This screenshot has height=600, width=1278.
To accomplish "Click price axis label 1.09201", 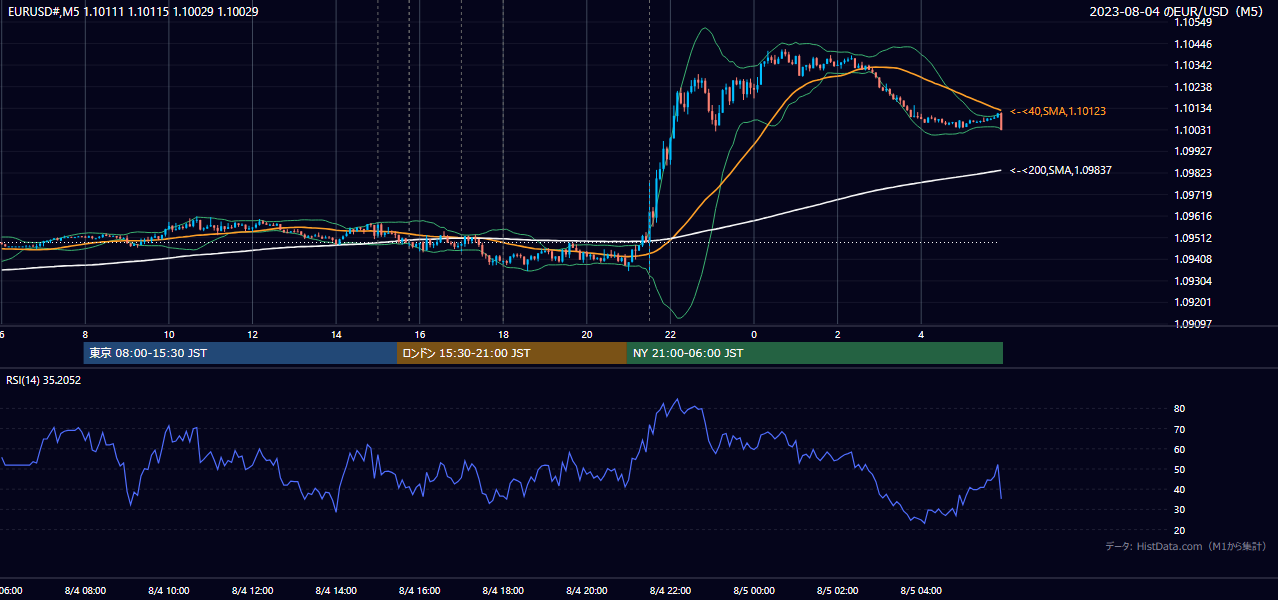I will pyautogui.click(x=1194, y=302).
